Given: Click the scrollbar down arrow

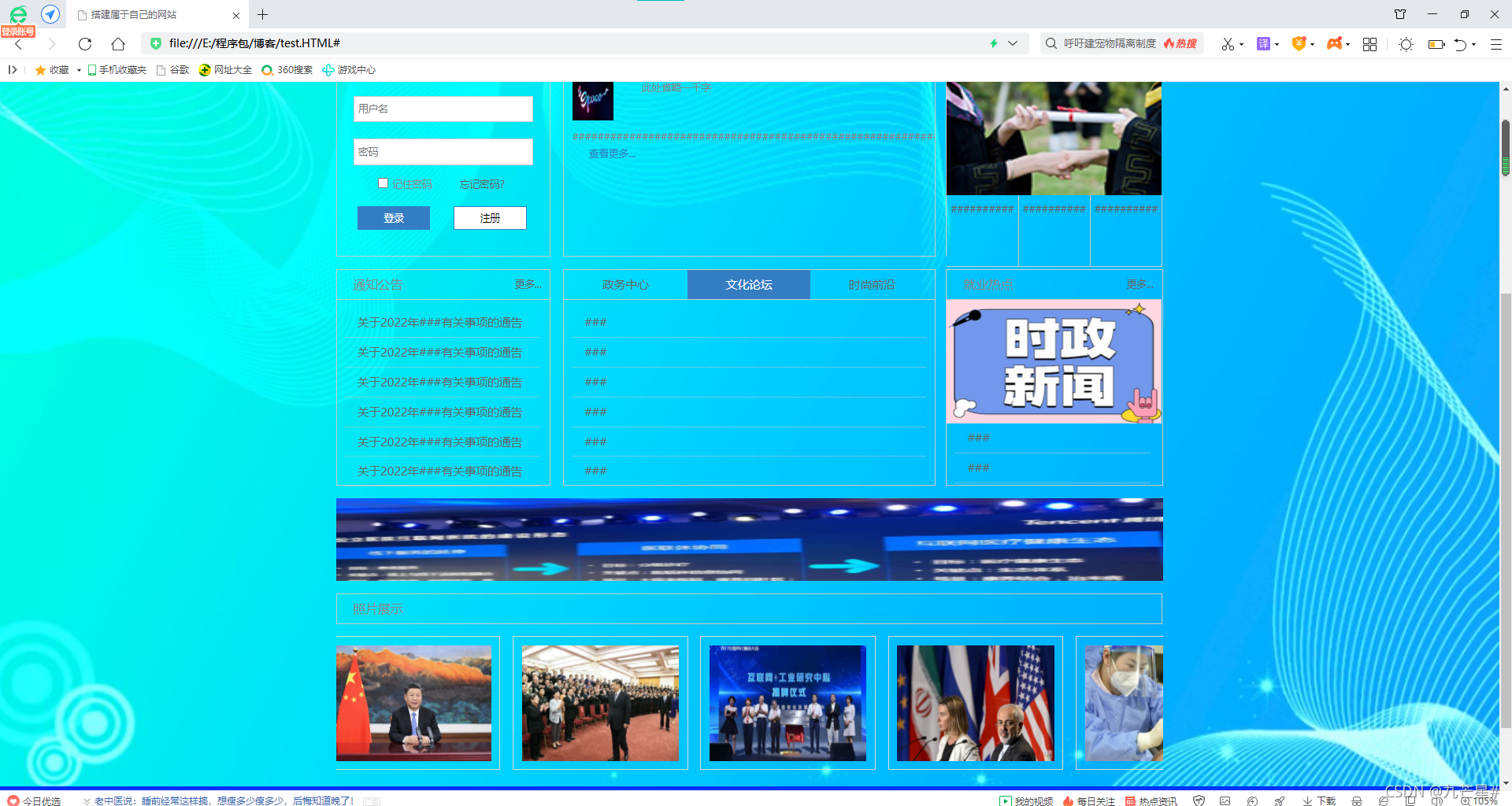Looking at the screenshot, I should pyautogui.click(x=1506, y=783).
